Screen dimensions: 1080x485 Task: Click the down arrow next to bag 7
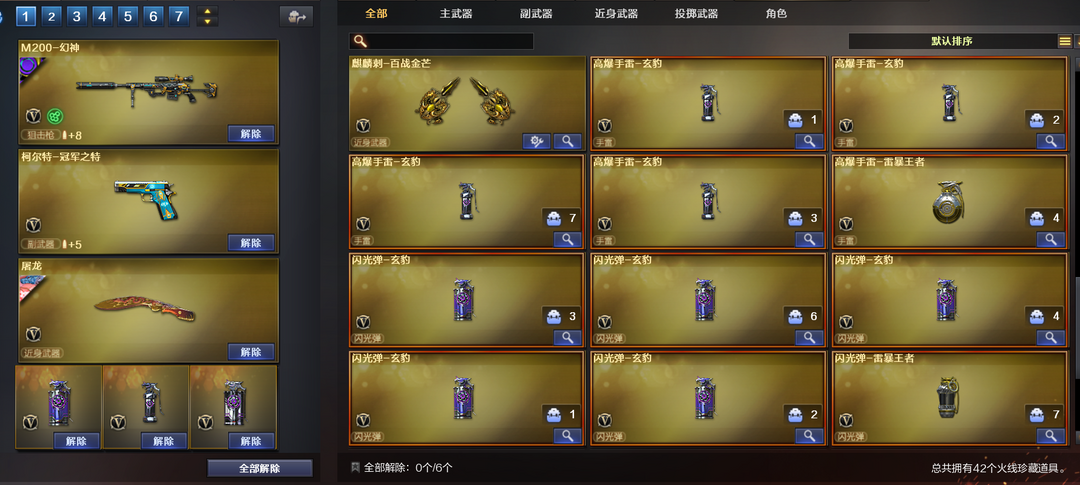tap(207, 22)
